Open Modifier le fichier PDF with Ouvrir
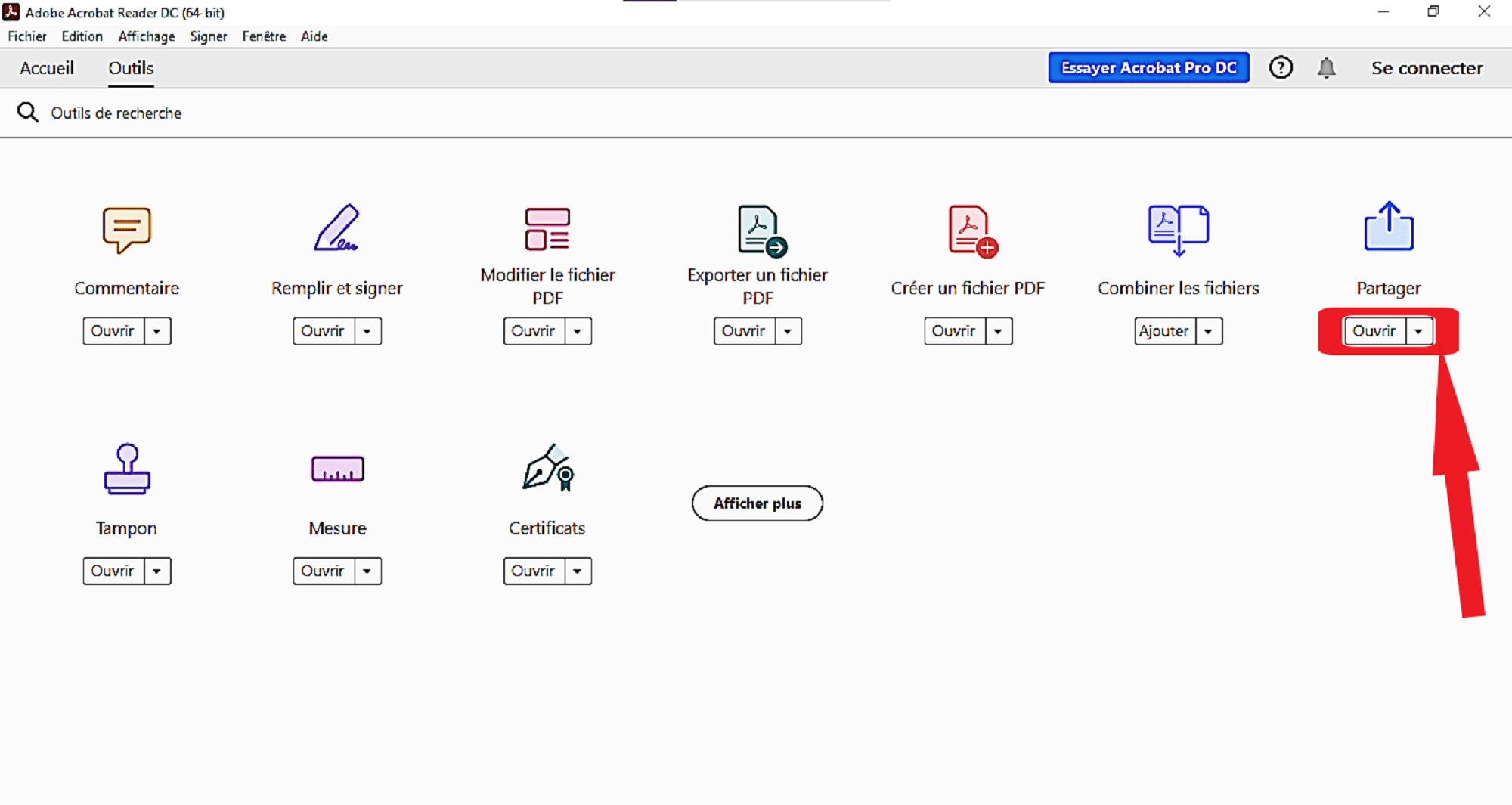Viewport: 1512px width, 805px height. [x=534, y=331]
